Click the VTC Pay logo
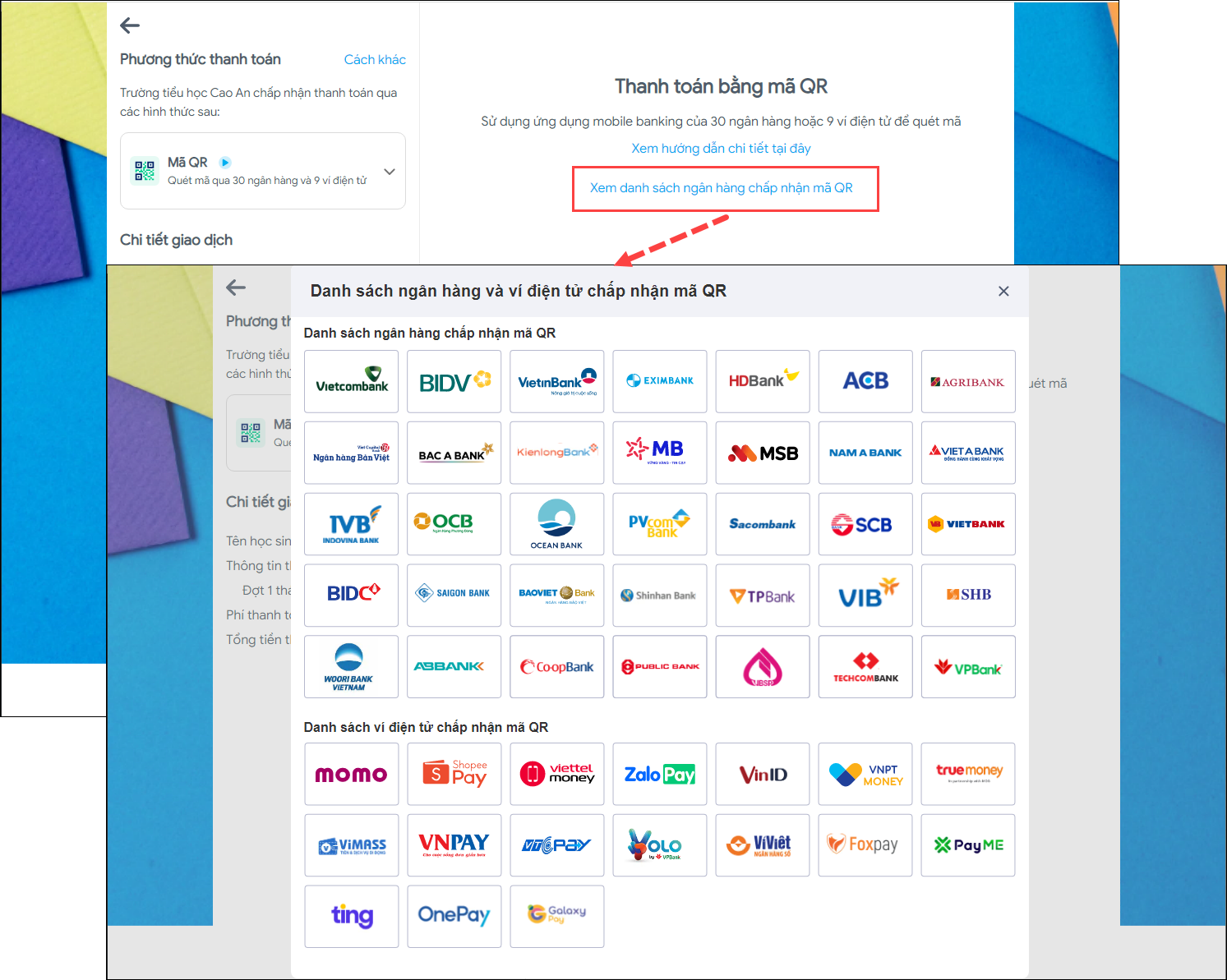The image size is (1227, 980). coord(557,845)
